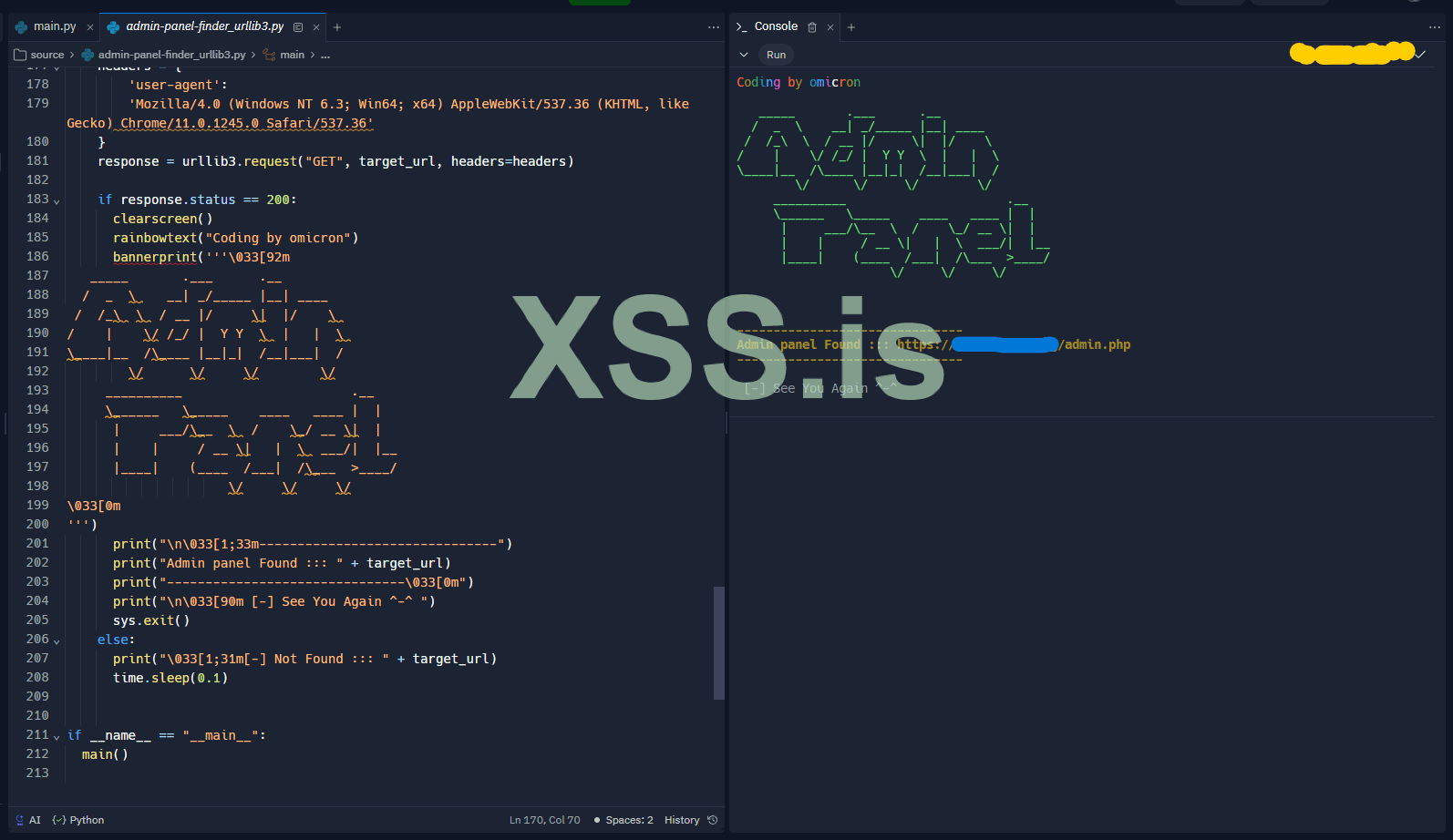1453x840 pixels.
Task: Expand the breadcrumb ellipsis item
Action: pyautogui.click(x=325, y=56)
